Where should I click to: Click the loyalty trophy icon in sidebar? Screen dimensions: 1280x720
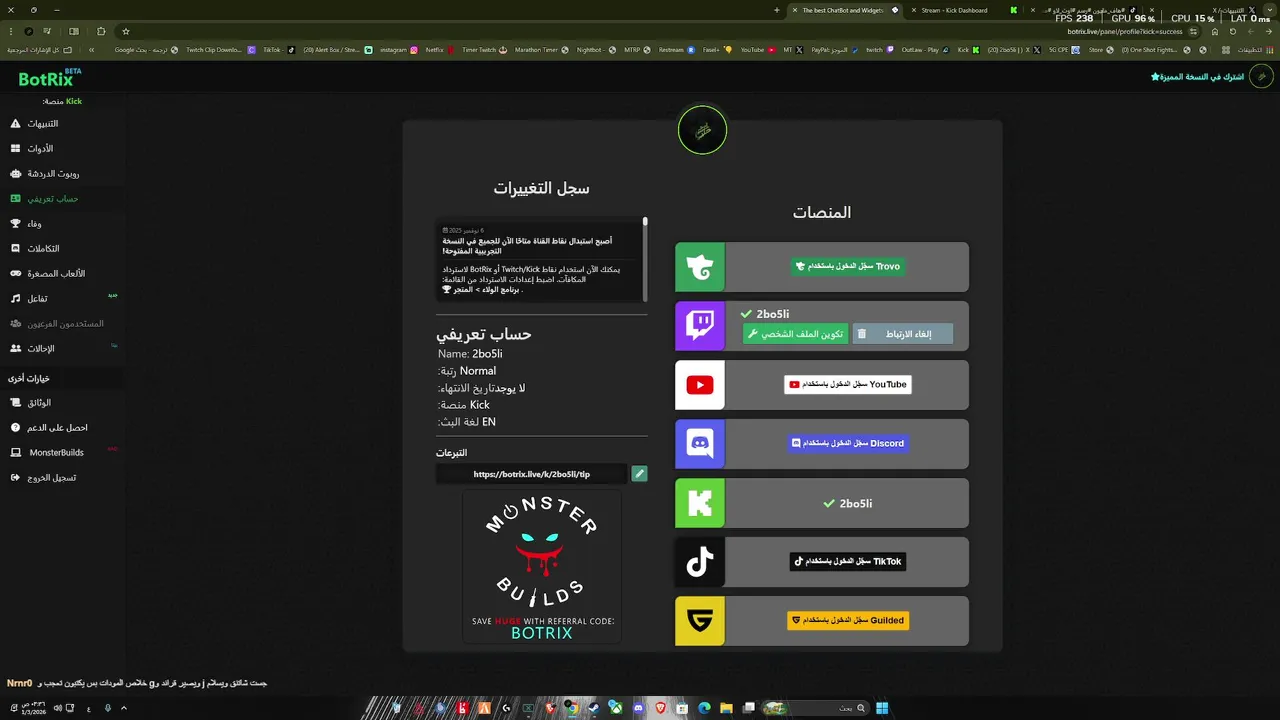point(15,224)
